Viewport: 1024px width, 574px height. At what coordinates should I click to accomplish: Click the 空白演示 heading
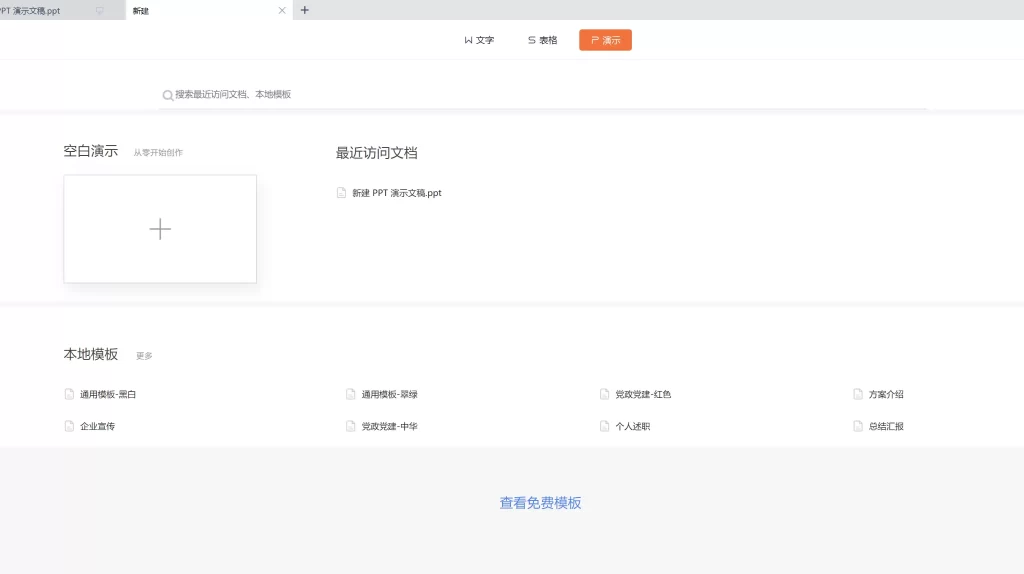tap(91, 151)
